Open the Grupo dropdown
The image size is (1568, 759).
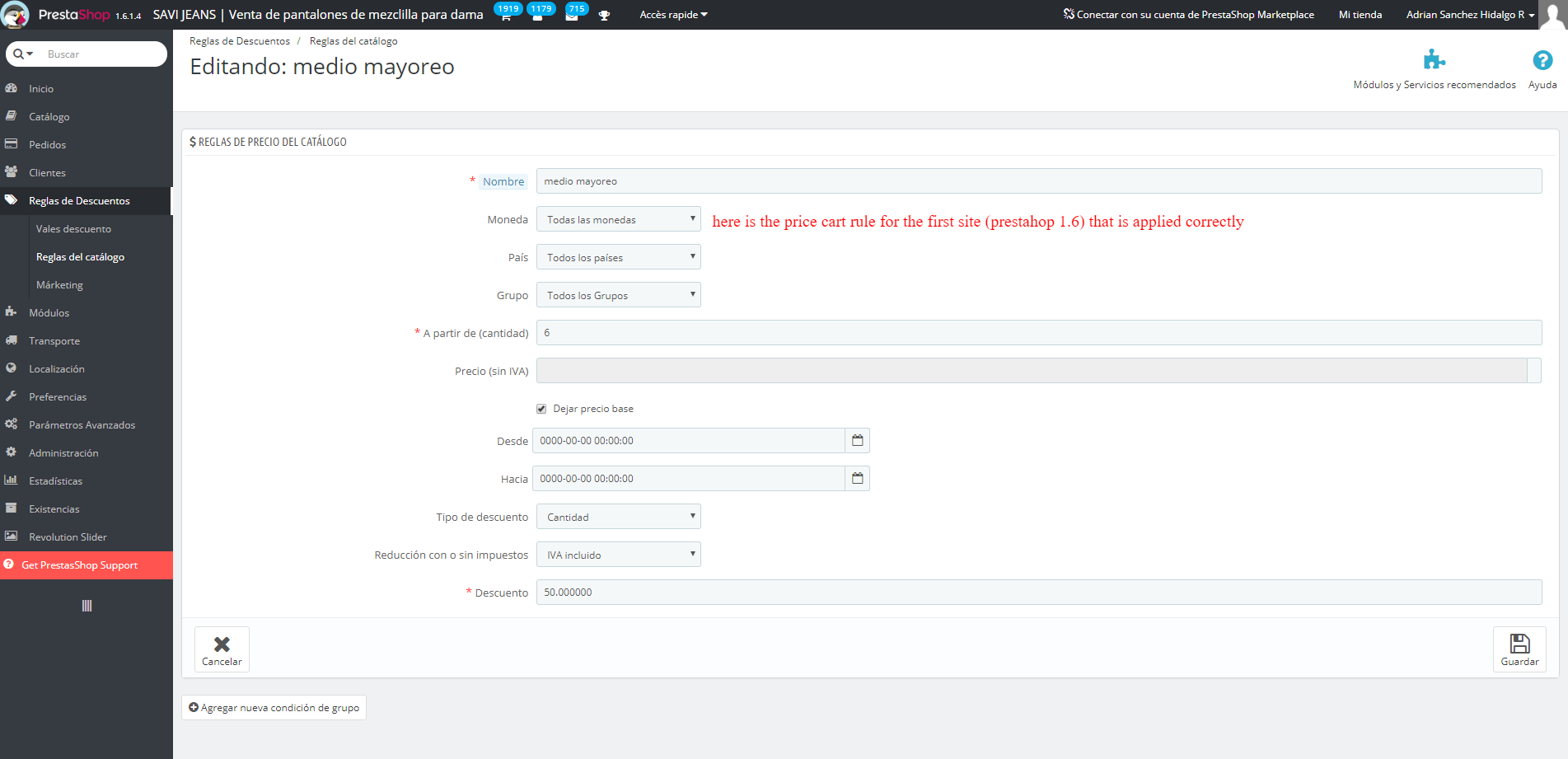click(x=619, y=295)
